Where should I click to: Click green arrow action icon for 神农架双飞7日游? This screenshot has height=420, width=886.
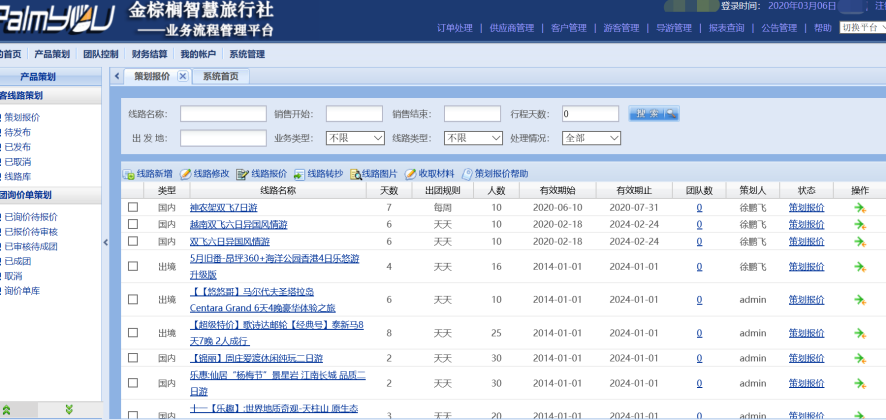tap(860, 208)
